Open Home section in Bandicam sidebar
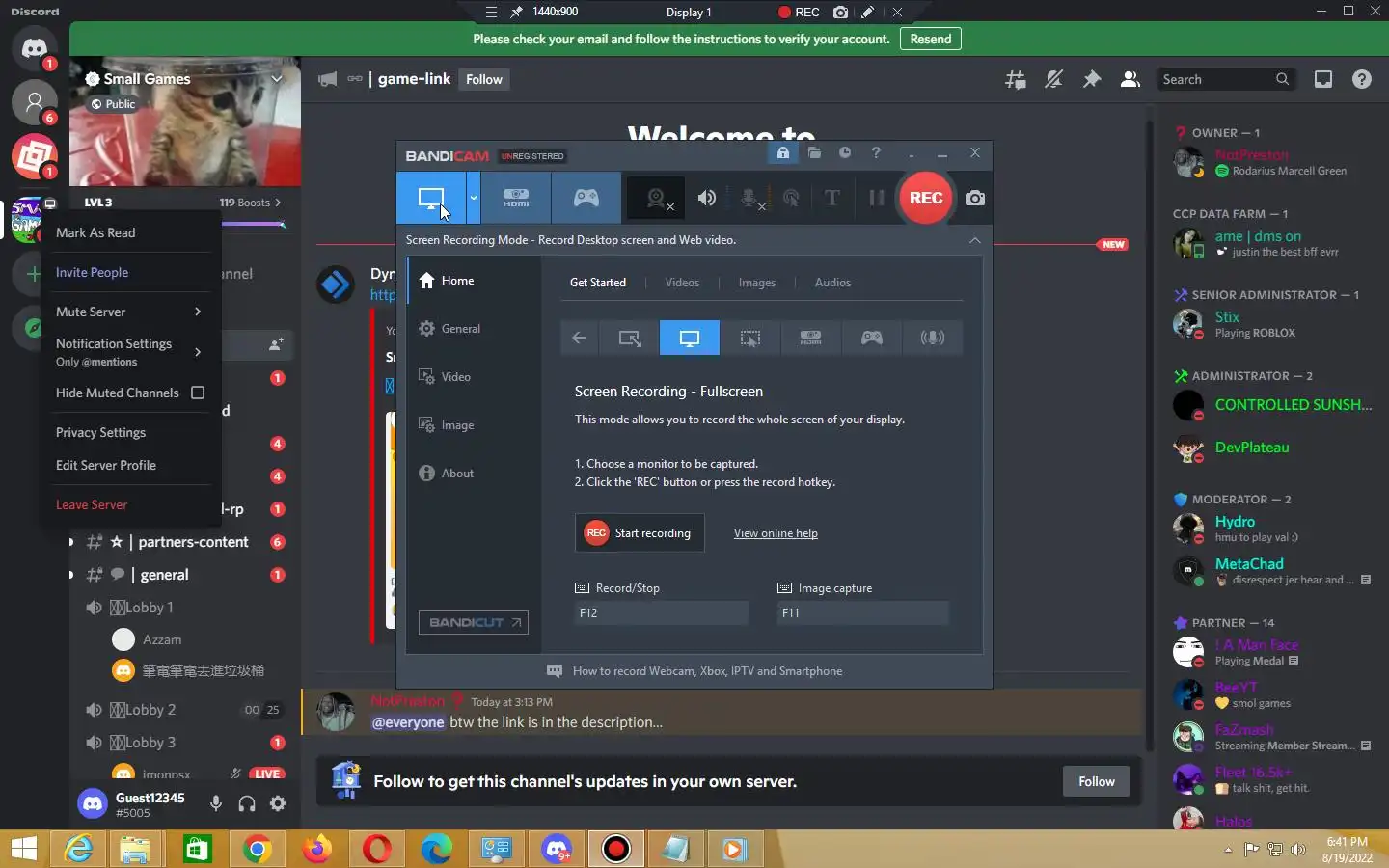 click(473, 281)
